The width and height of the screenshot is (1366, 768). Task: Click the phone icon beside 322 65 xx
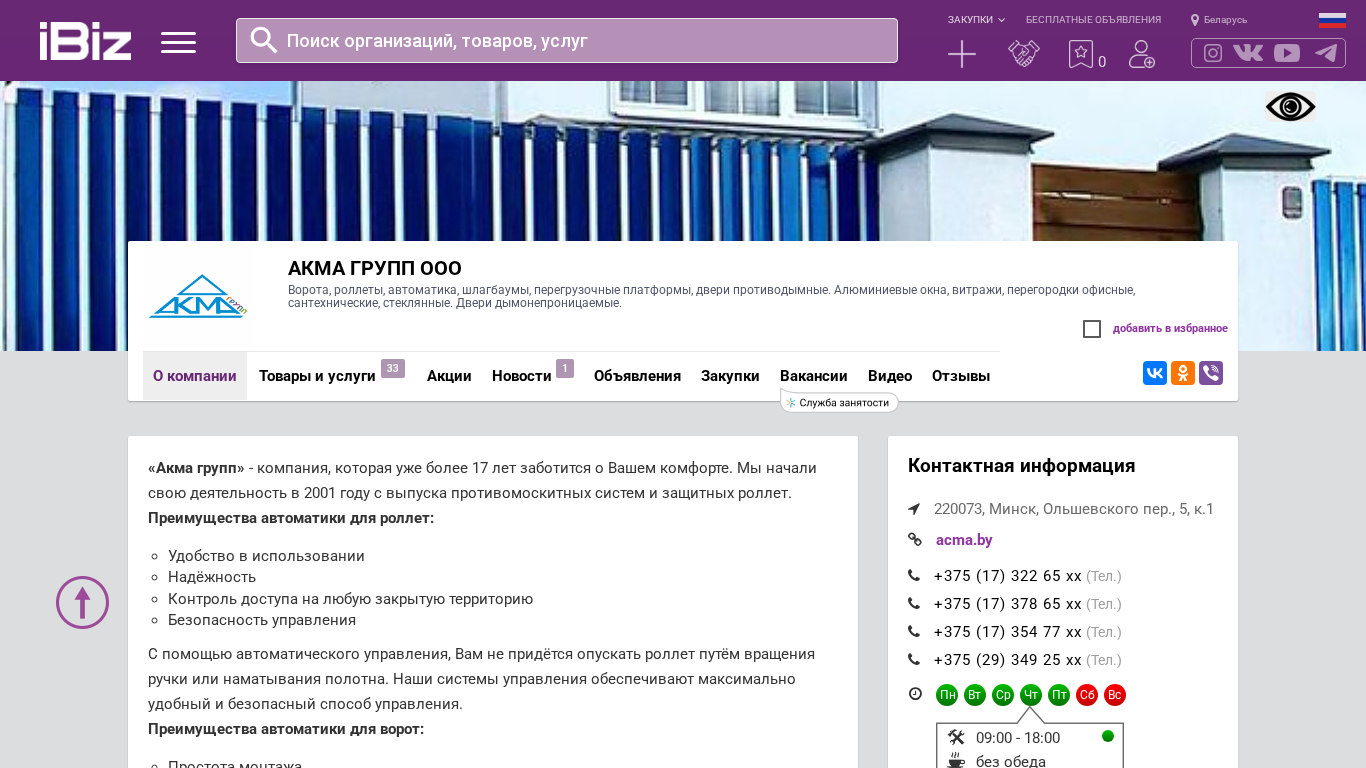[x=914, y=576]
